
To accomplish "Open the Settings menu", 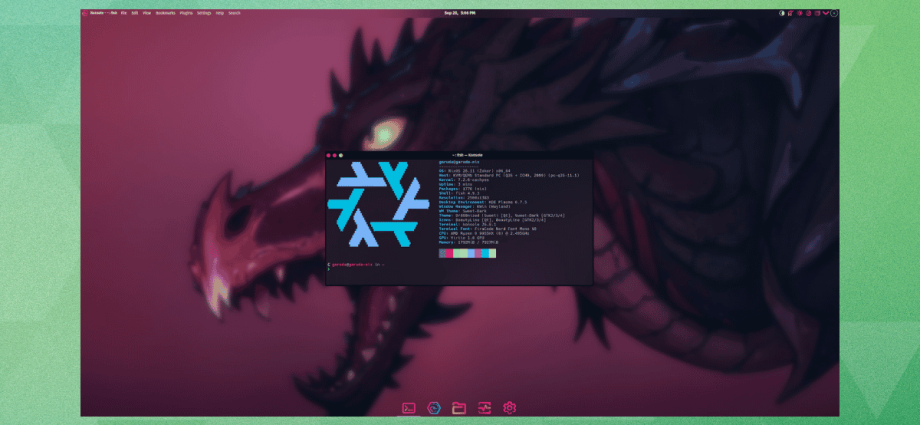I will (x=204, y=13).
